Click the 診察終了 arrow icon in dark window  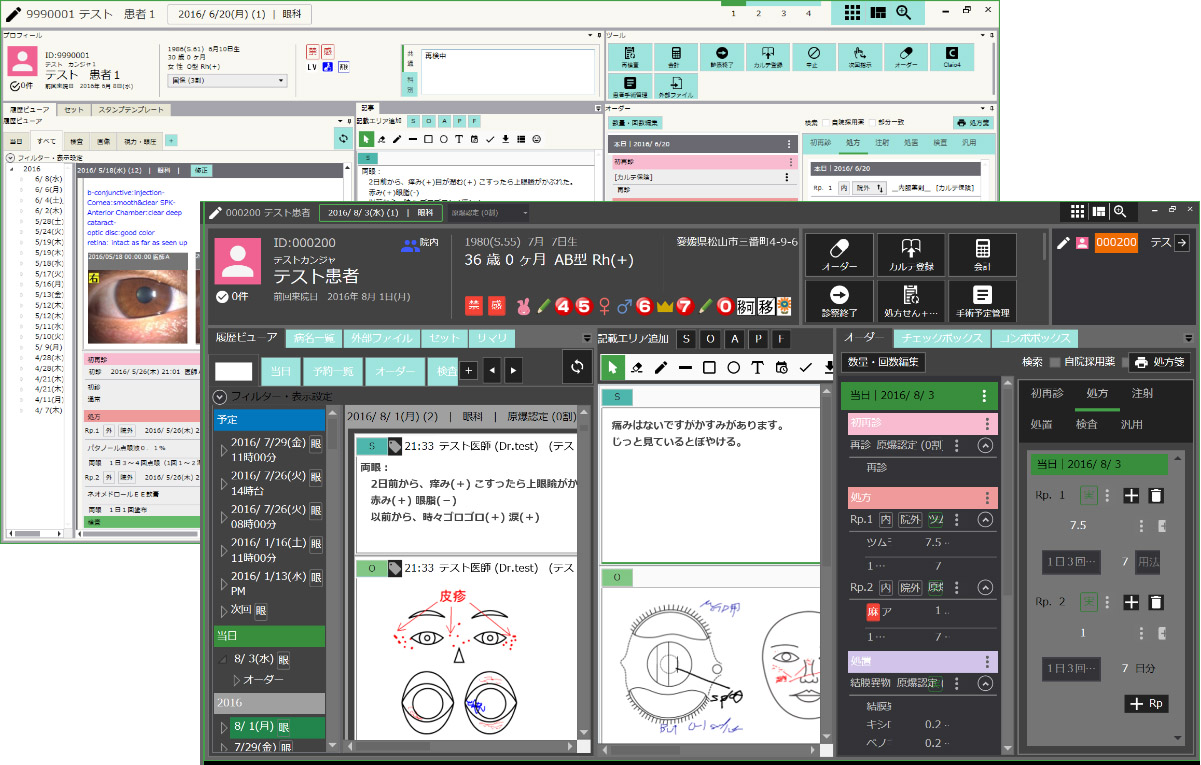839,295
